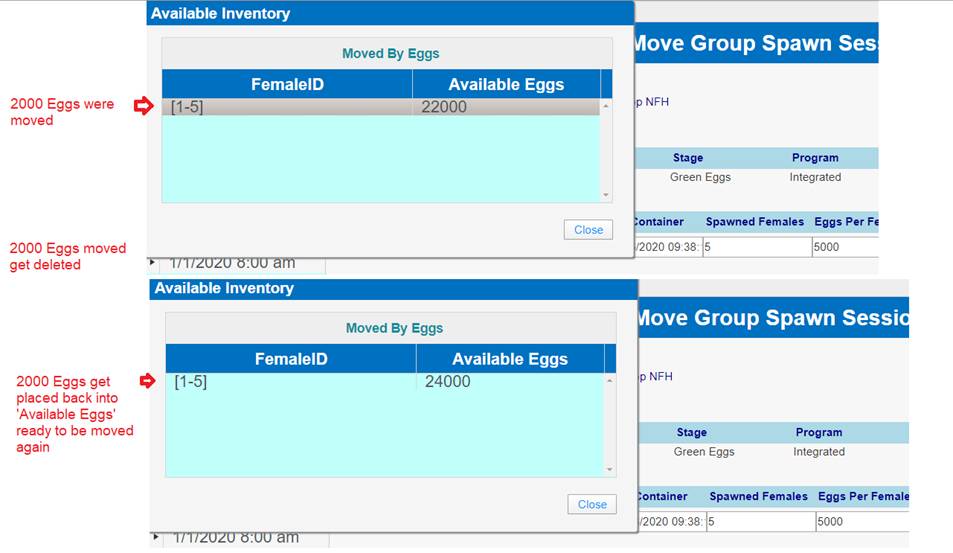Image resolution: width=953 pixels, height=553 pixels.
Task: Click the lower Spawned Females input field
Action: 760,521
